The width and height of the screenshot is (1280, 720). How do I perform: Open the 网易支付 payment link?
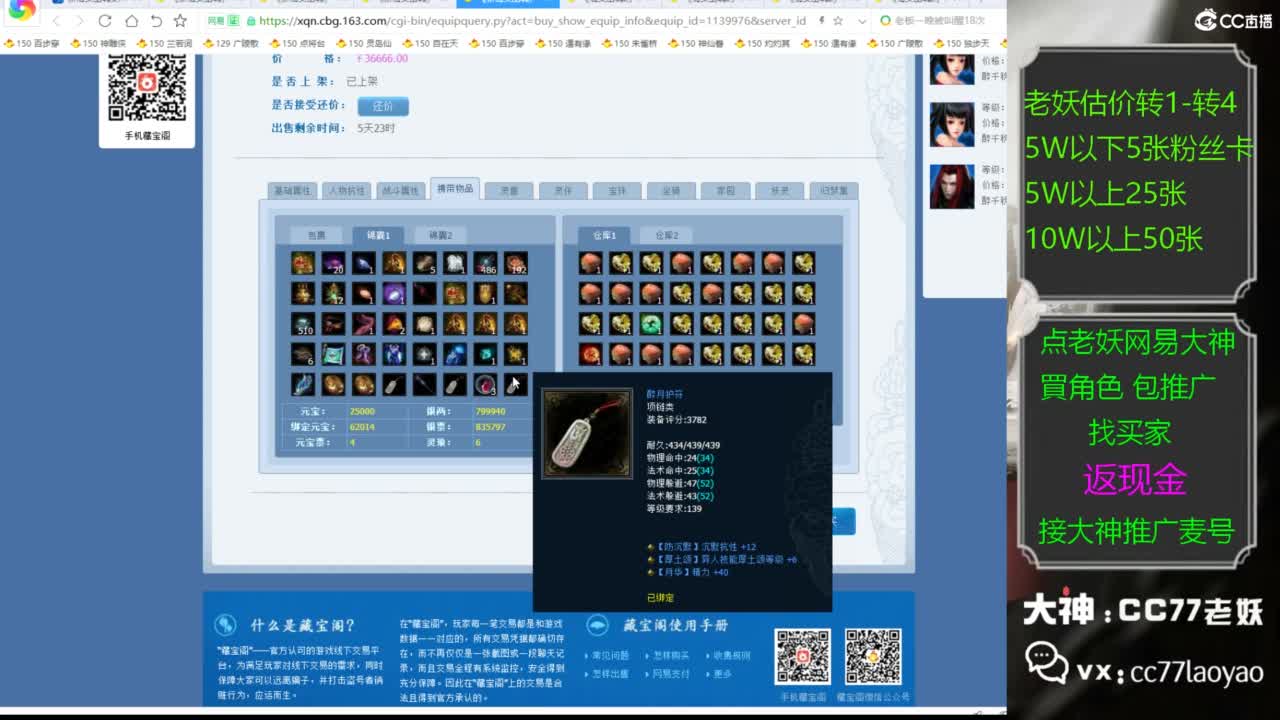(x=668, y=673)
